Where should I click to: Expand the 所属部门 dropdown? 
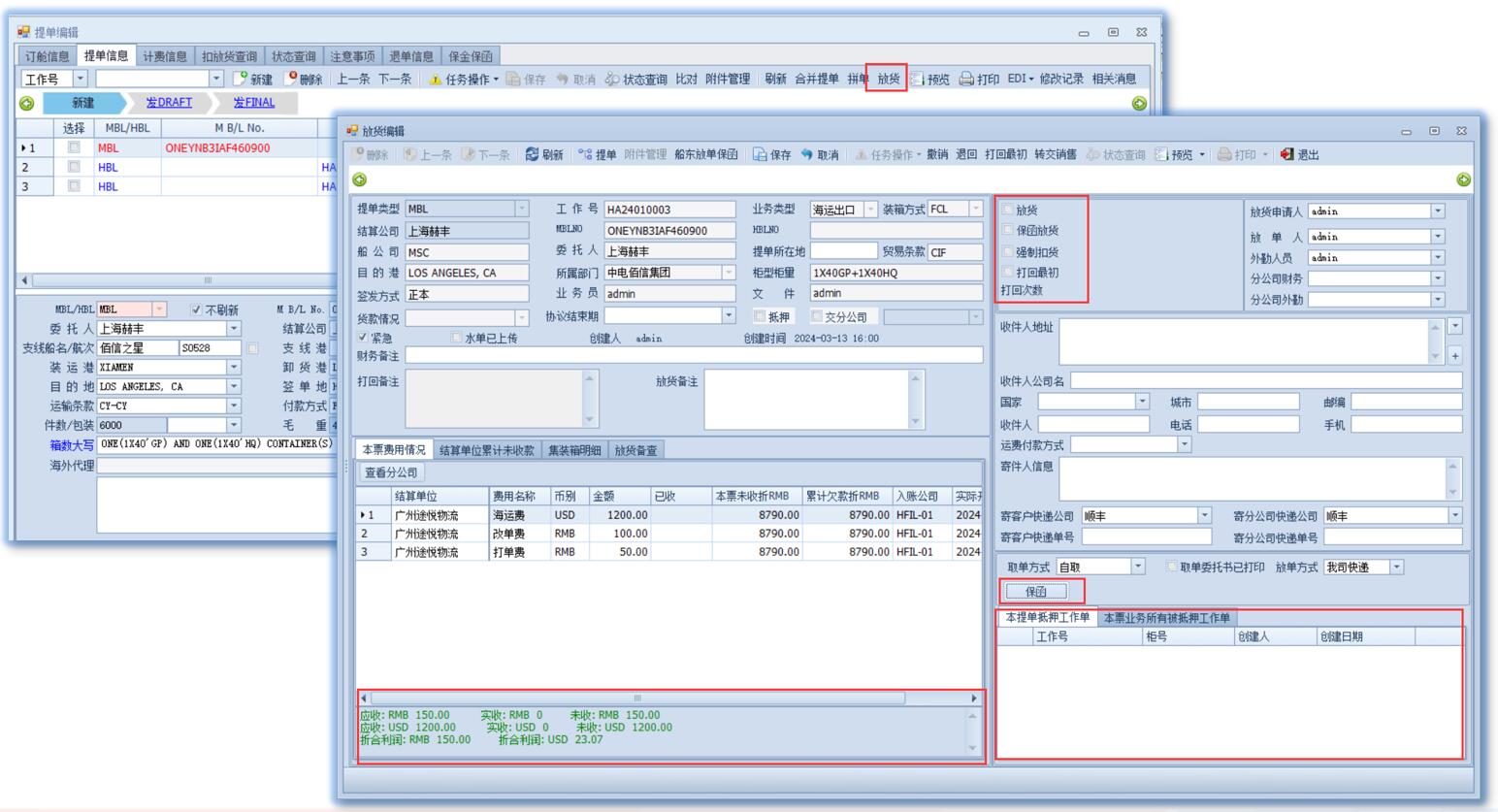click(729, 273)
